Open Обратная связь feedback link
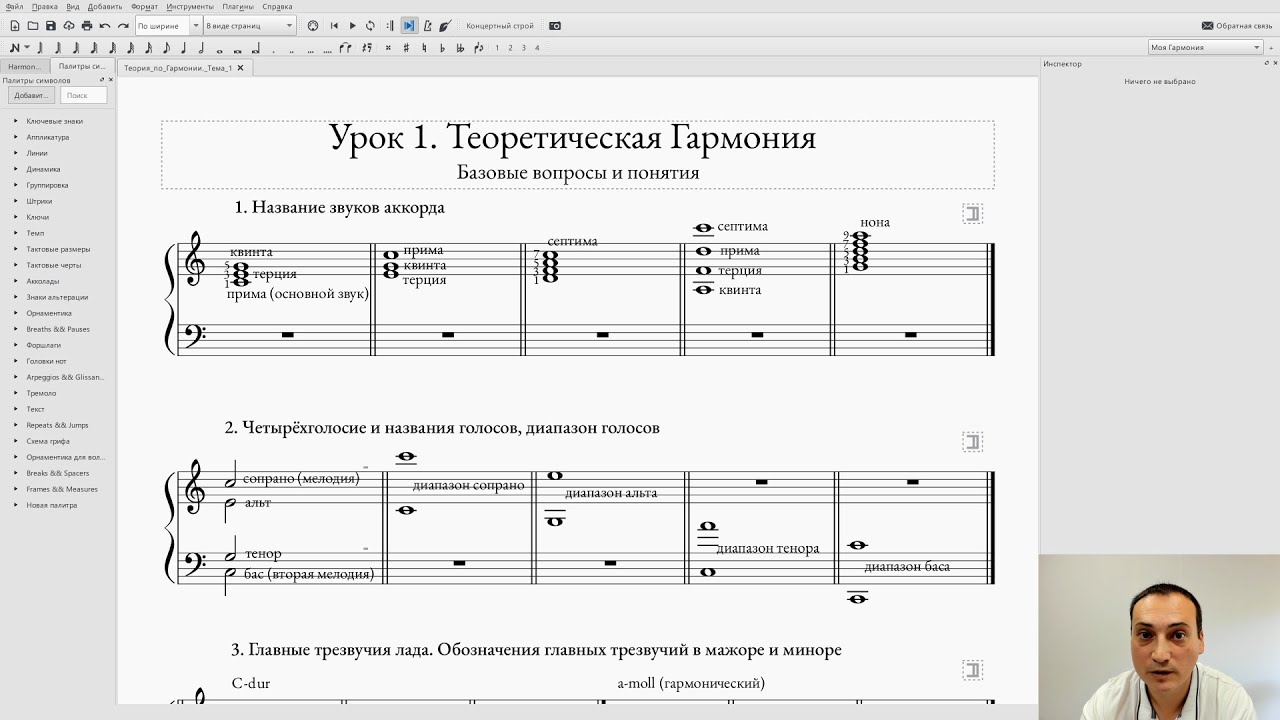The image size is (1280, 720). pyautogui.click(x=1237, y=26)
